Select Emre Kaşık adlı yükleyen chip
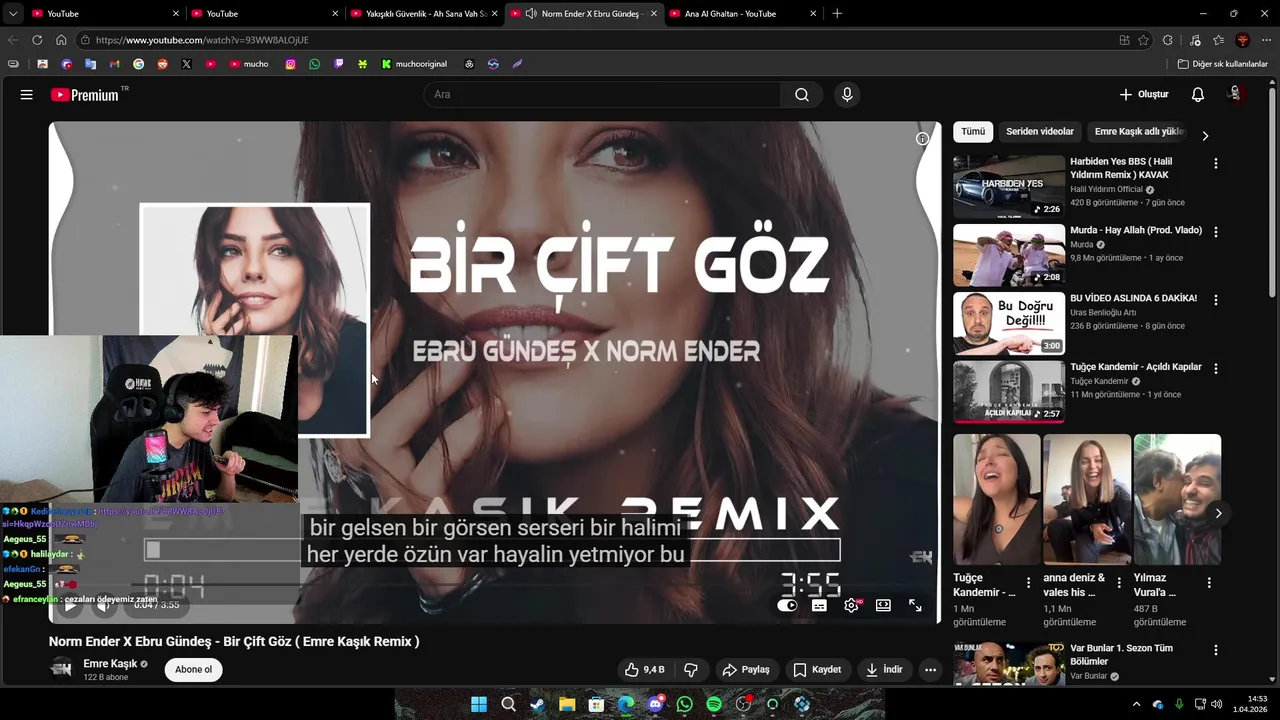Viewport: 1280px width, 720px height. coord(1138,132)
